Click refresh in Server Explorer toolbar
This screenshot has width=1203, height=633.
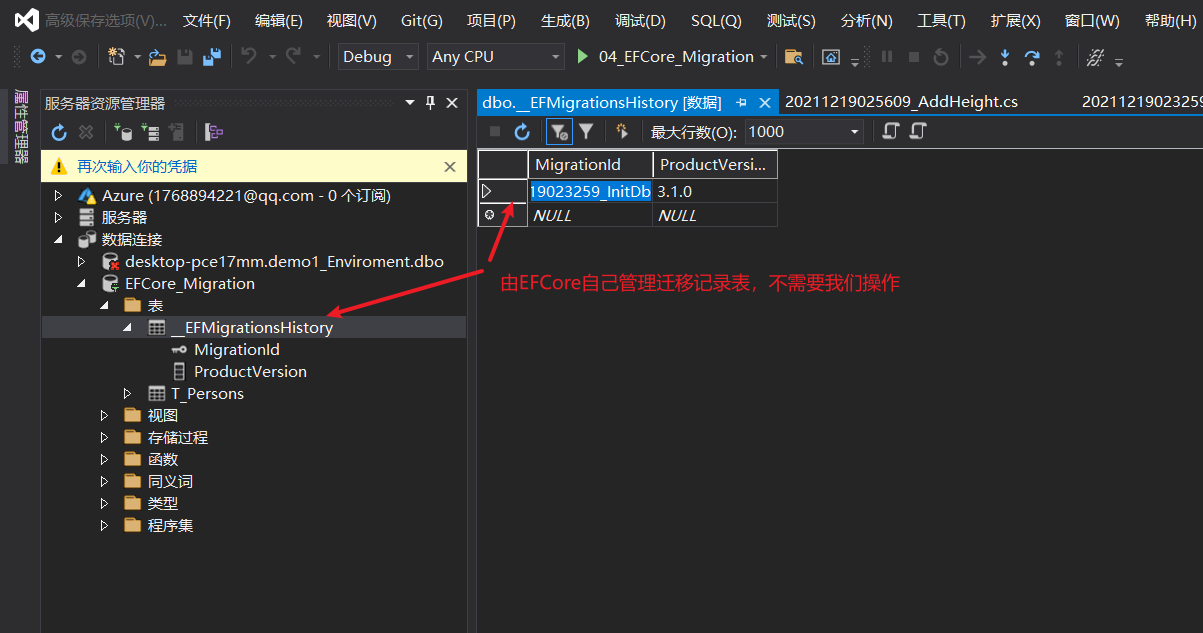pos(59,132)
